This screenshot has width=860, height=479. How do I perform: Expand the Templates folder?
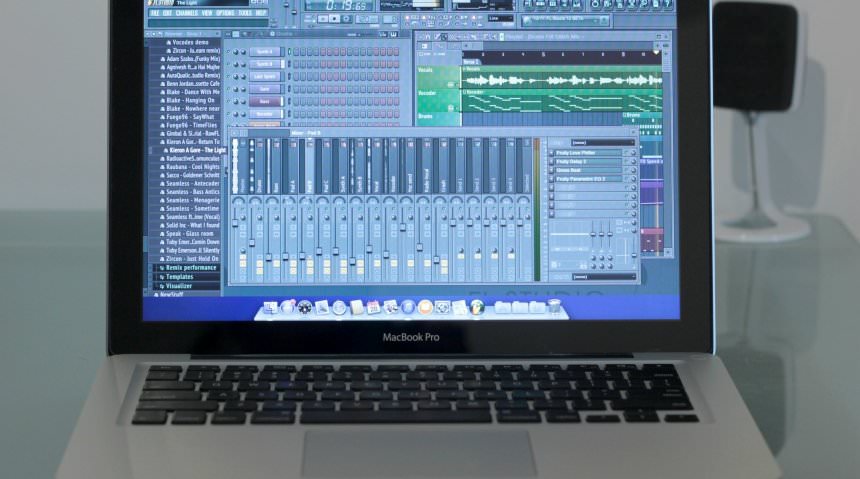coord(179,277)
